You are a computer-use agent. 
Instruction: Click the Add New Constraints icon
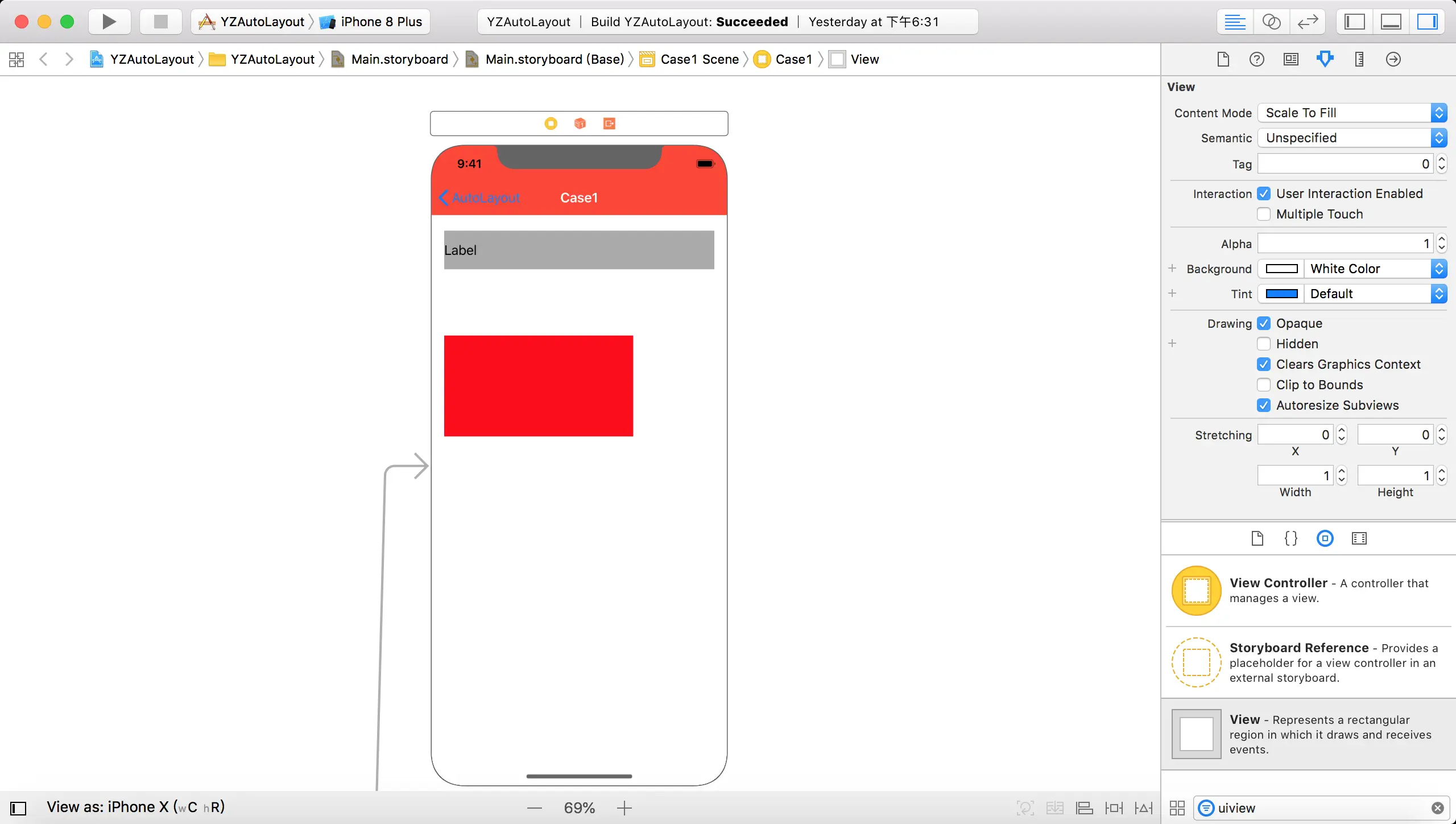[x=1114, y=808]
